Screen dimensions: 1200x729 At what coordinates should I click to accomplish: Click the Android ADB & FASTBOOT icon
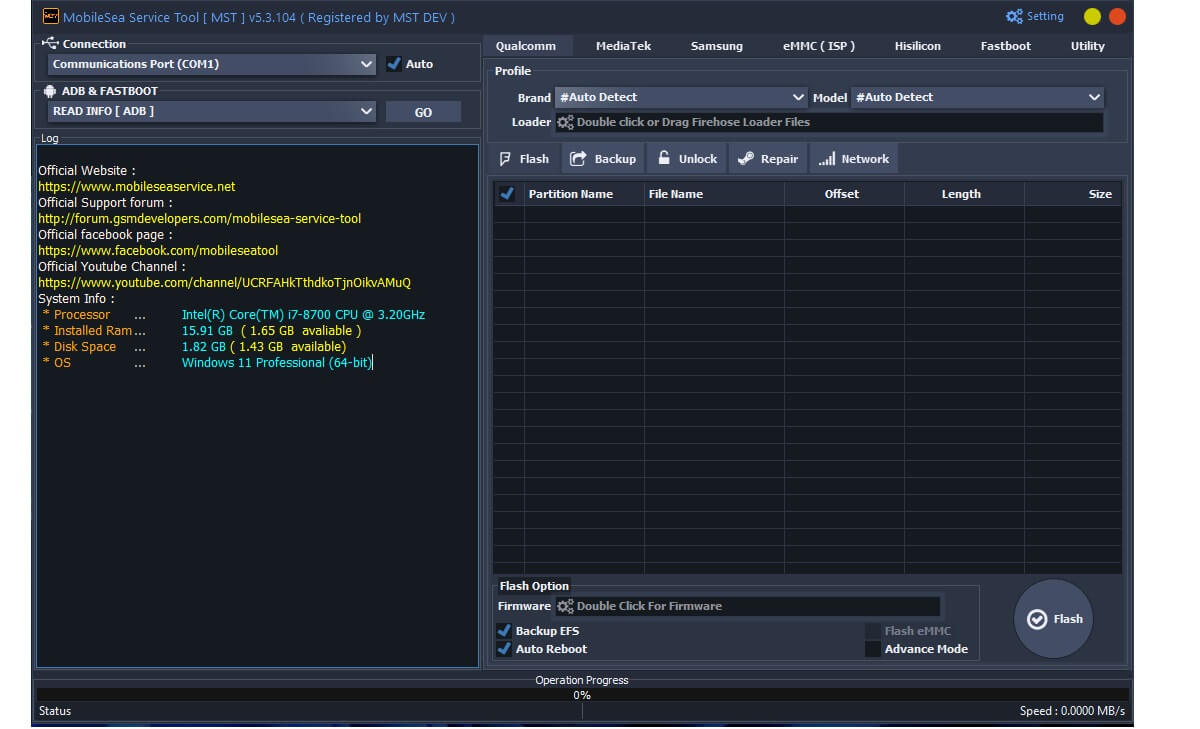(x=51, y=91)
